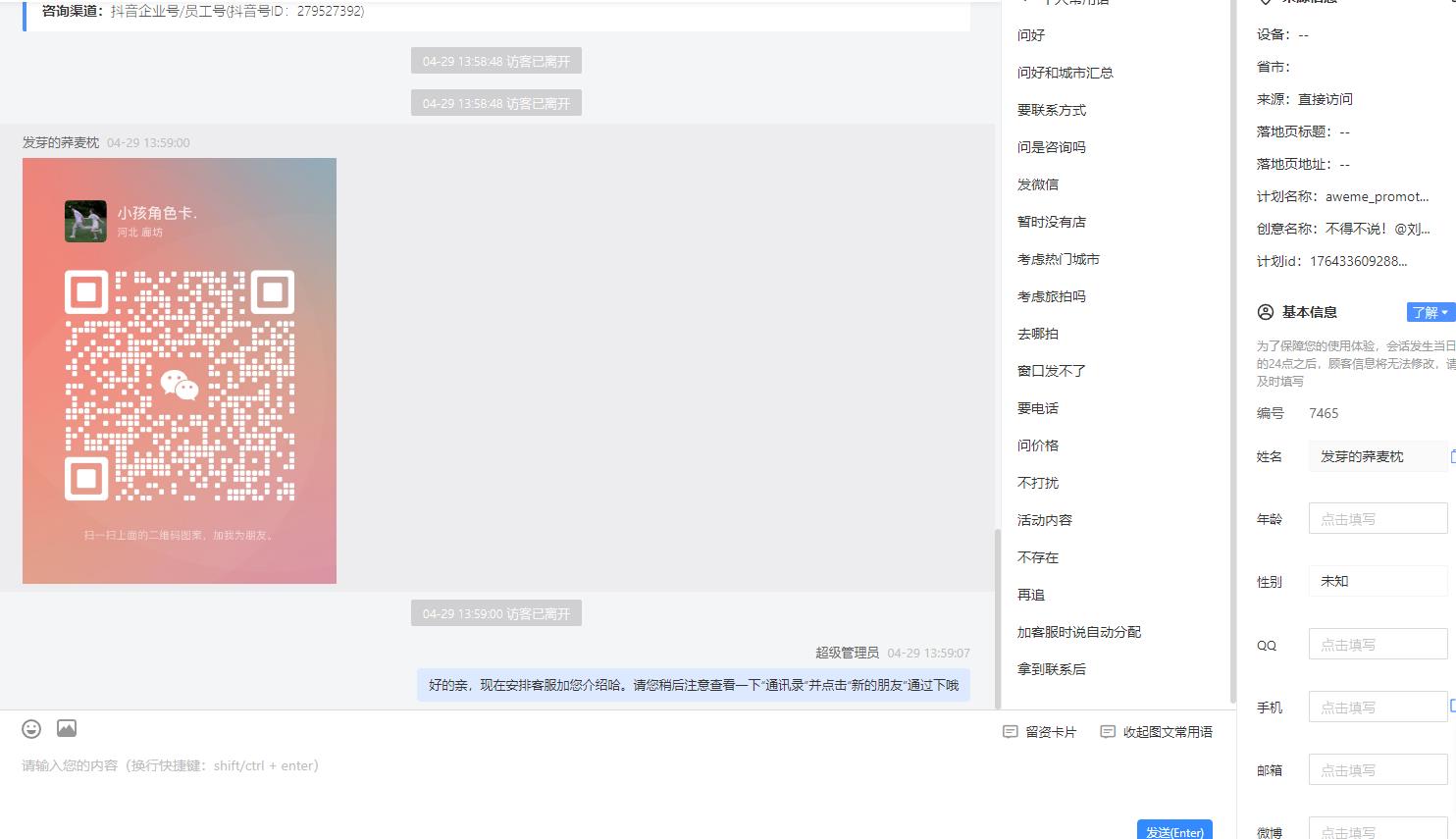Click the chat conversation scrollbar
Screen dimensions: 1456x839
click(998, 618)
